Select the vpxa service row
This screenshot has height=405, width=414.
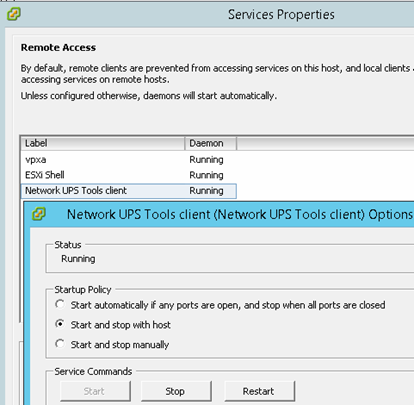tap(129, 160)
